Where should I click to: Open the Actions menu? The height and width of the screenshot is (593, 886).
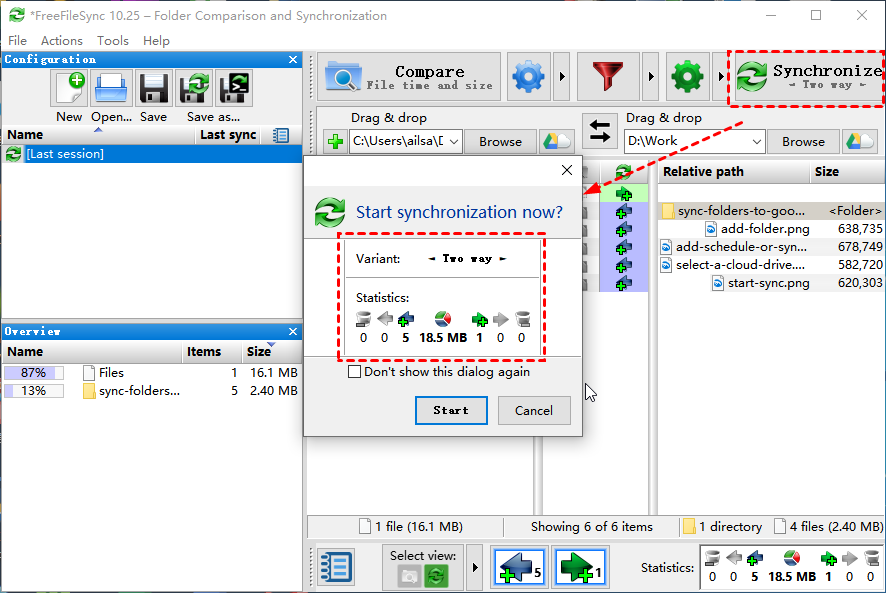tap(61, 41)
